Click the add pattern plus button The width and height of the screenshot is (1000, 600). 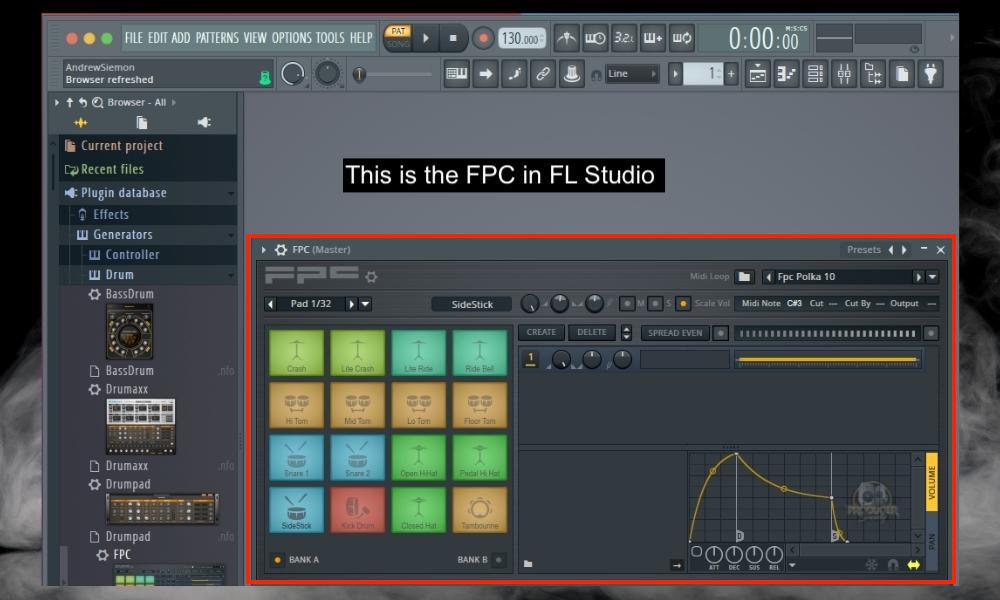(731, 74)
